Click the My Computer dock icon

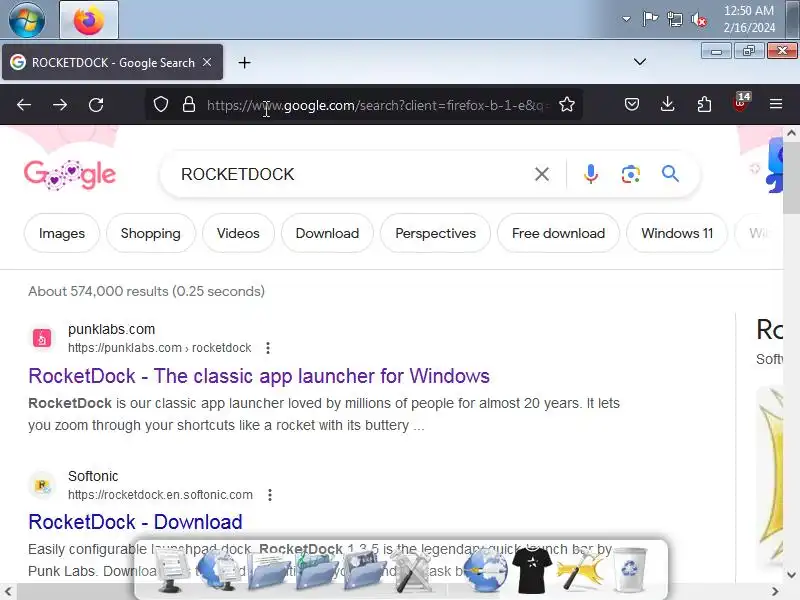click(172, 571)
